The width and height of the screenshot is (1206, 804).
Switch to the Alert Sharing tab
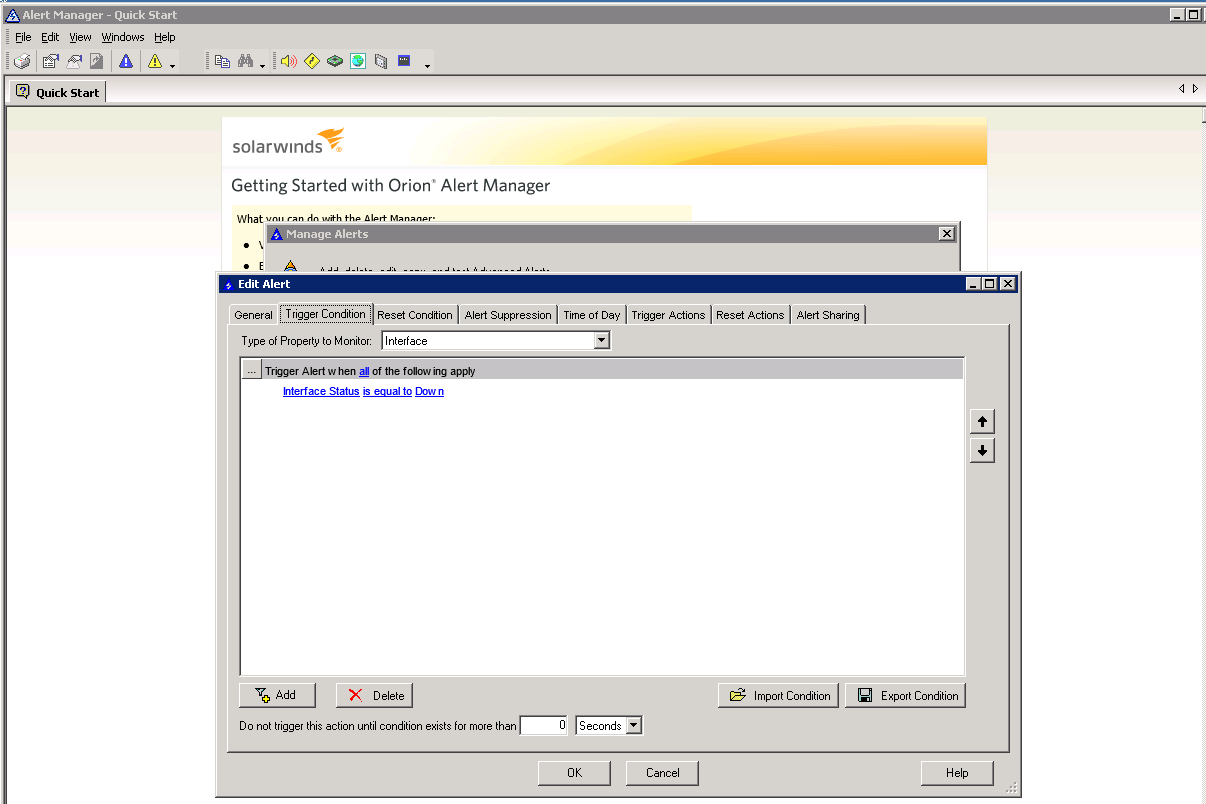pos(828,314)
